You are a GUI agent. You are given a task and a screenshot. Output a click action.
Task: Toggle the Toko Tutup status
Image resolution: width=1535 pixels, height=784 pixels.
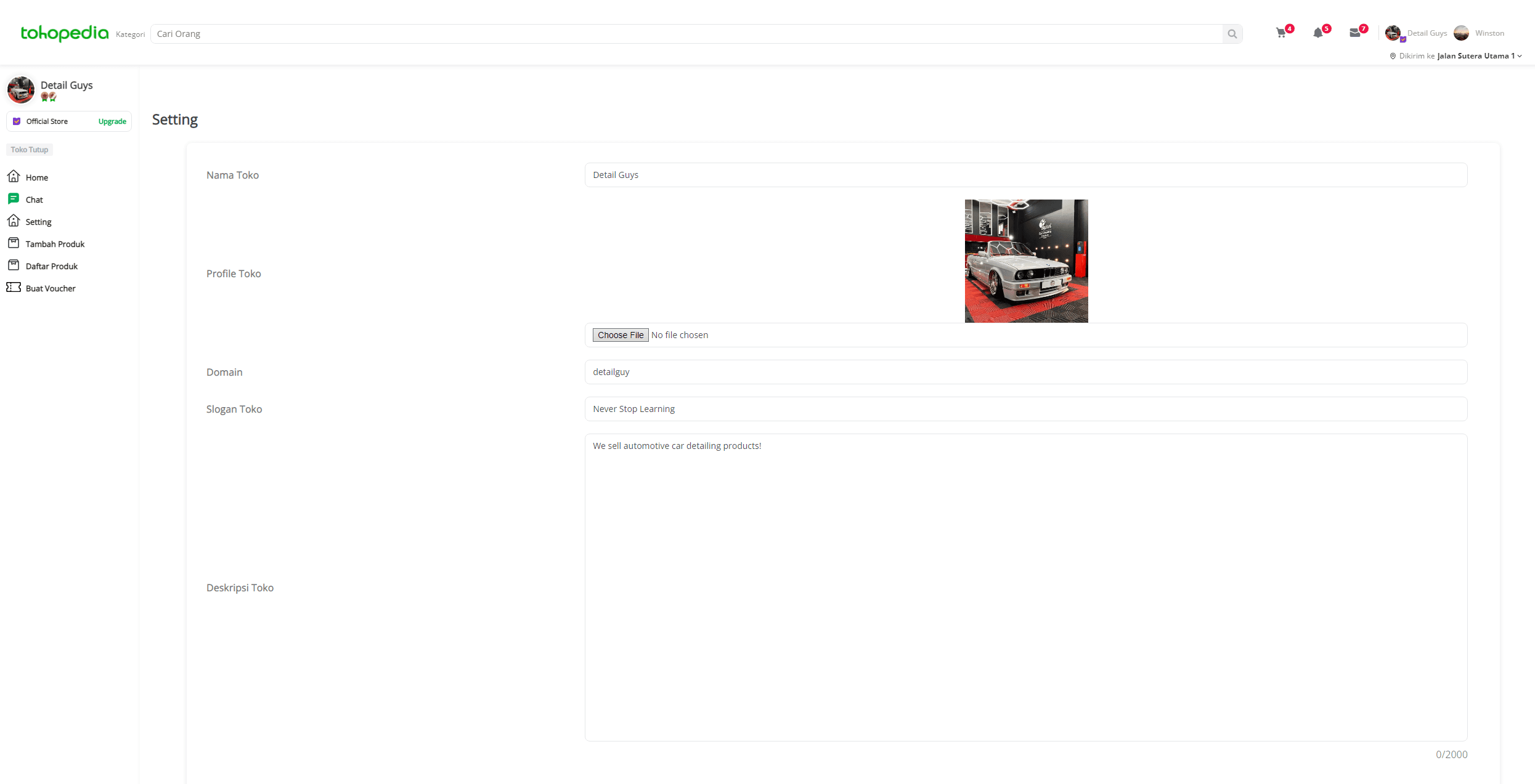[29, 149]
